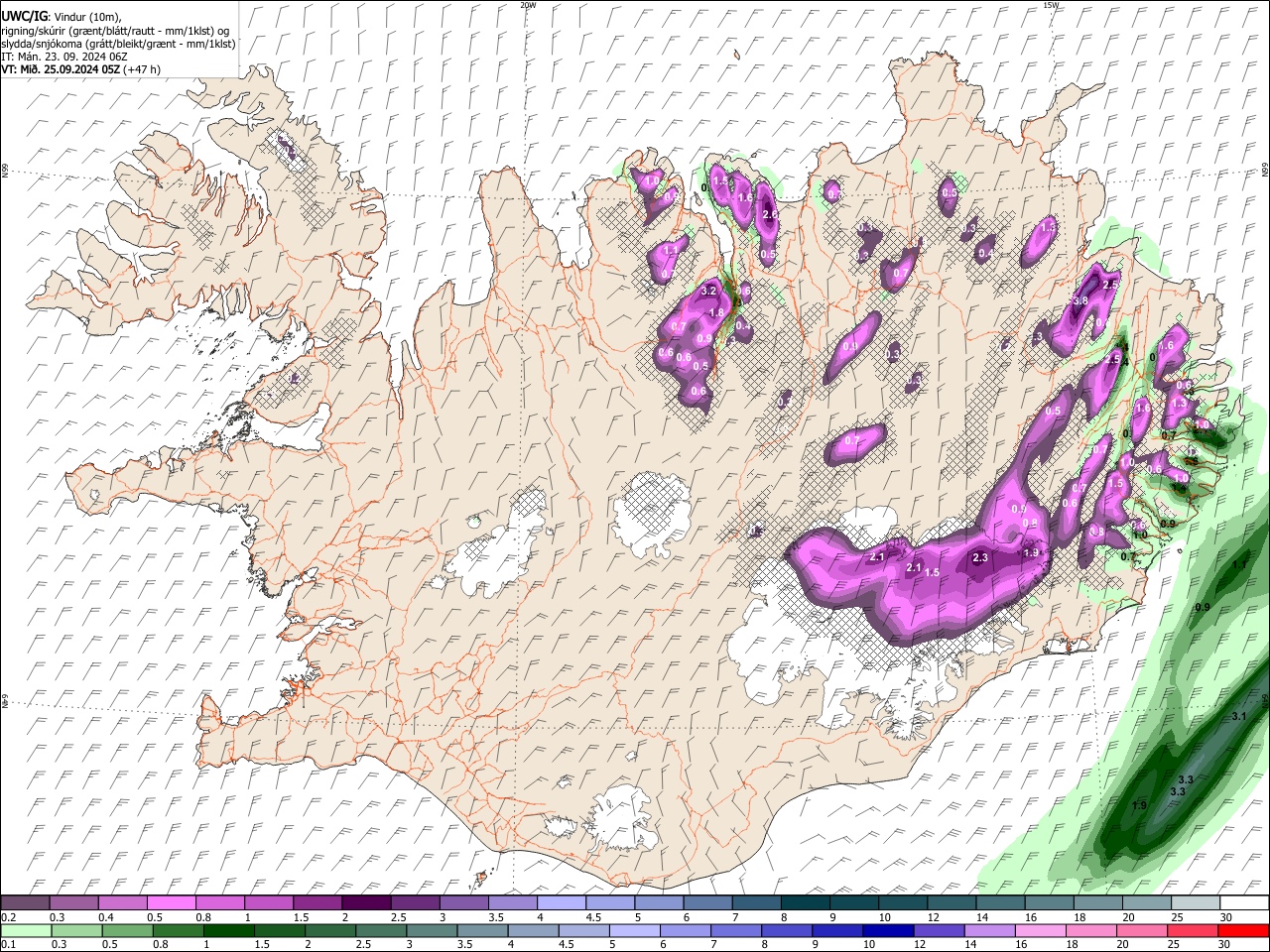The width and height of the screenshot is (1270, 952).
Task: Select the bottom-row violet swatch between 12 and 14
Action: coord(938,930)
